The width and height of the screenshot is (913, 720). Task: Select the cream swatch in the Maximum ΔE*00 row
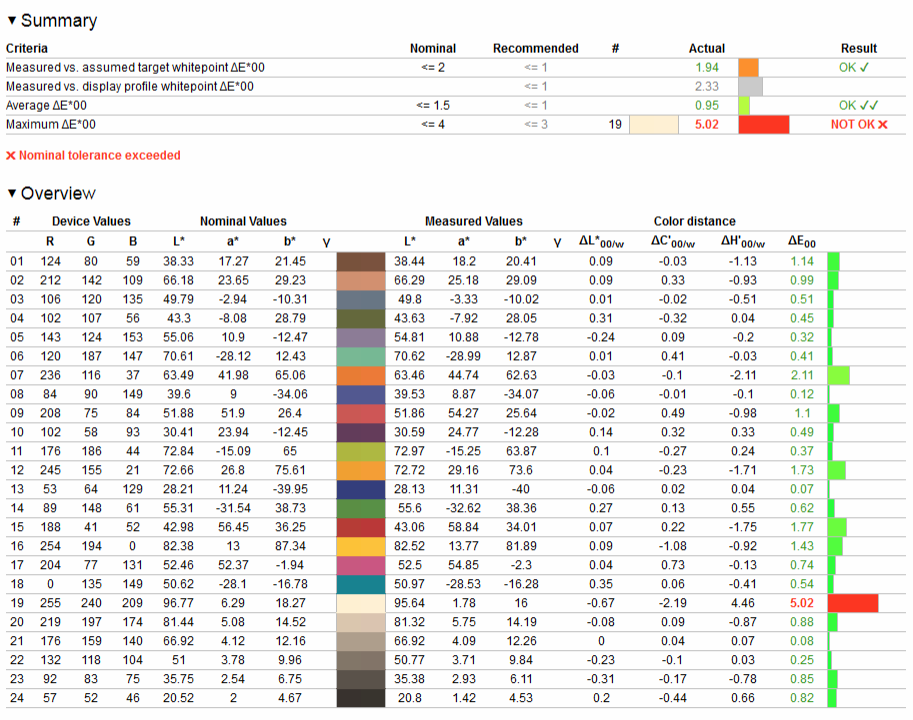[653, 124]
